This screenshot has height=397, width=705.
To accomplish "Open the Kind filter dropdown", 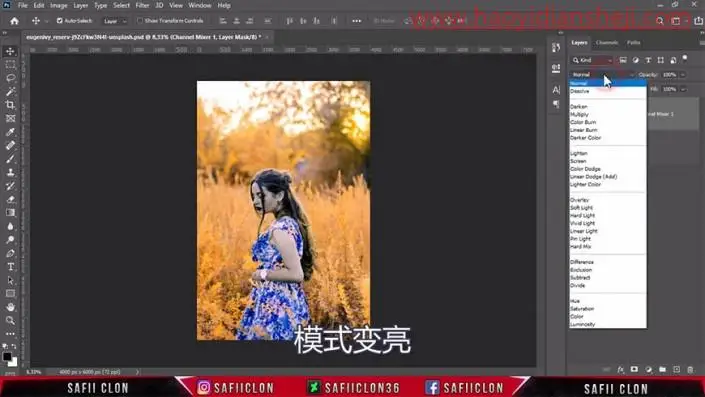I will [x=592, y=60].
